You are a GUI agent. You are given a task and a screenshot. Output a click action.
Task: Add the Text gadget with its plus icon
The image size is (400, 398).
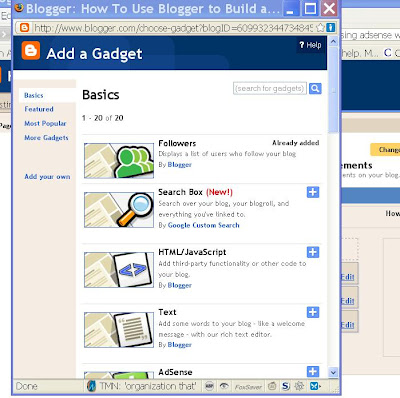(313, 312)
